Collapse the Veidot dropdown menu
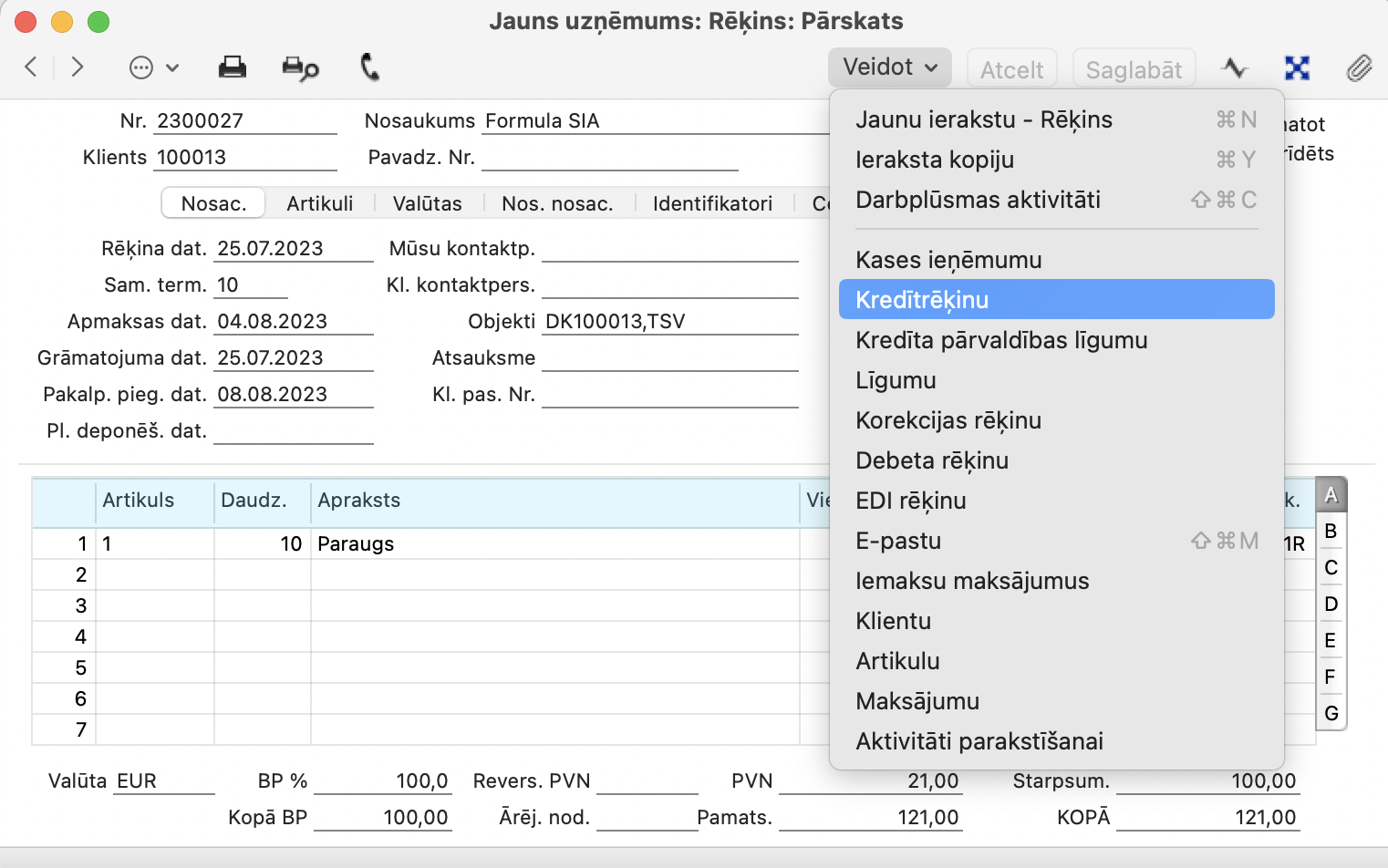1388x868 pixels. click(889, 67)
